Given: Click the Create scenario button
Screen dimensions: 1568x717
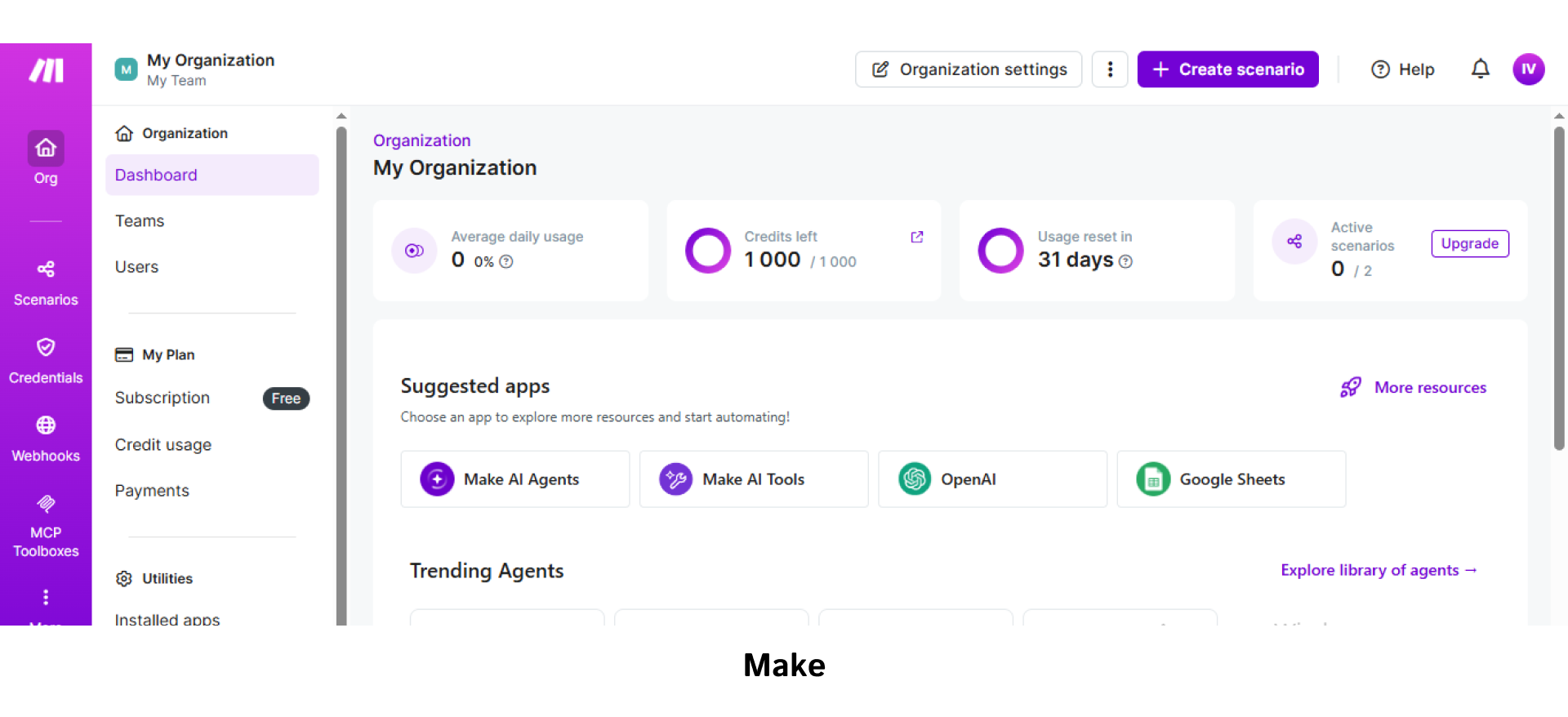Looking at the screenshot, I should click(1227, 69).
